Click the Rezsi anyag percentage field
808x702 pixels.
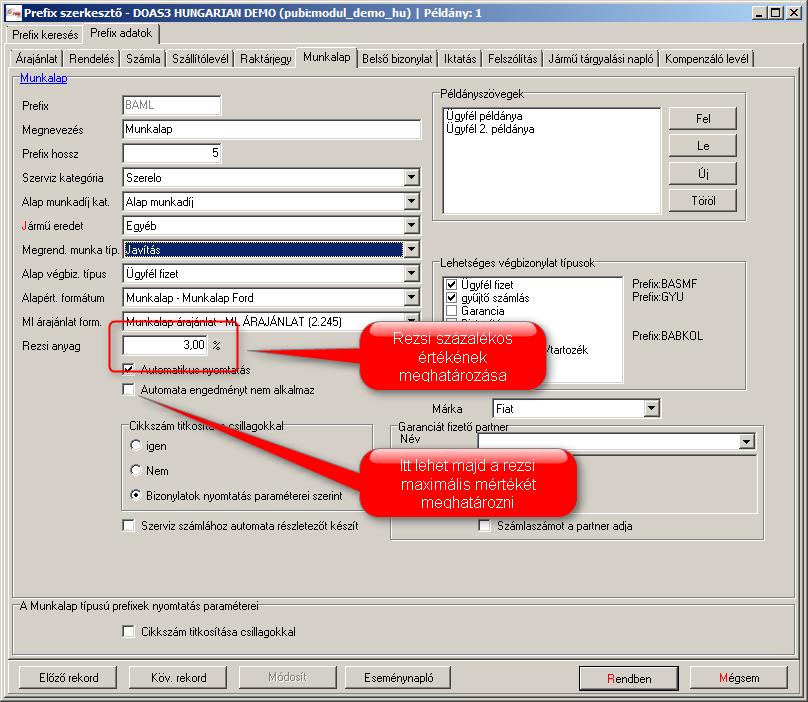tap(165, 345)
